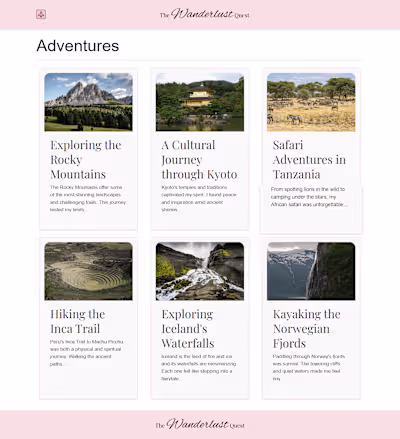400x439 pixels.
Task: Click The Wanderlust Quest footer logo
Action: 200,424
